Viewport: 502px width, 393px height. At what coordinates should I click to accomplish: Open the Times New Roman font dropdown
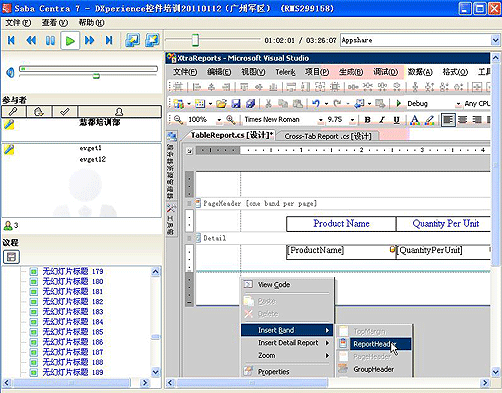click(321, 120)
